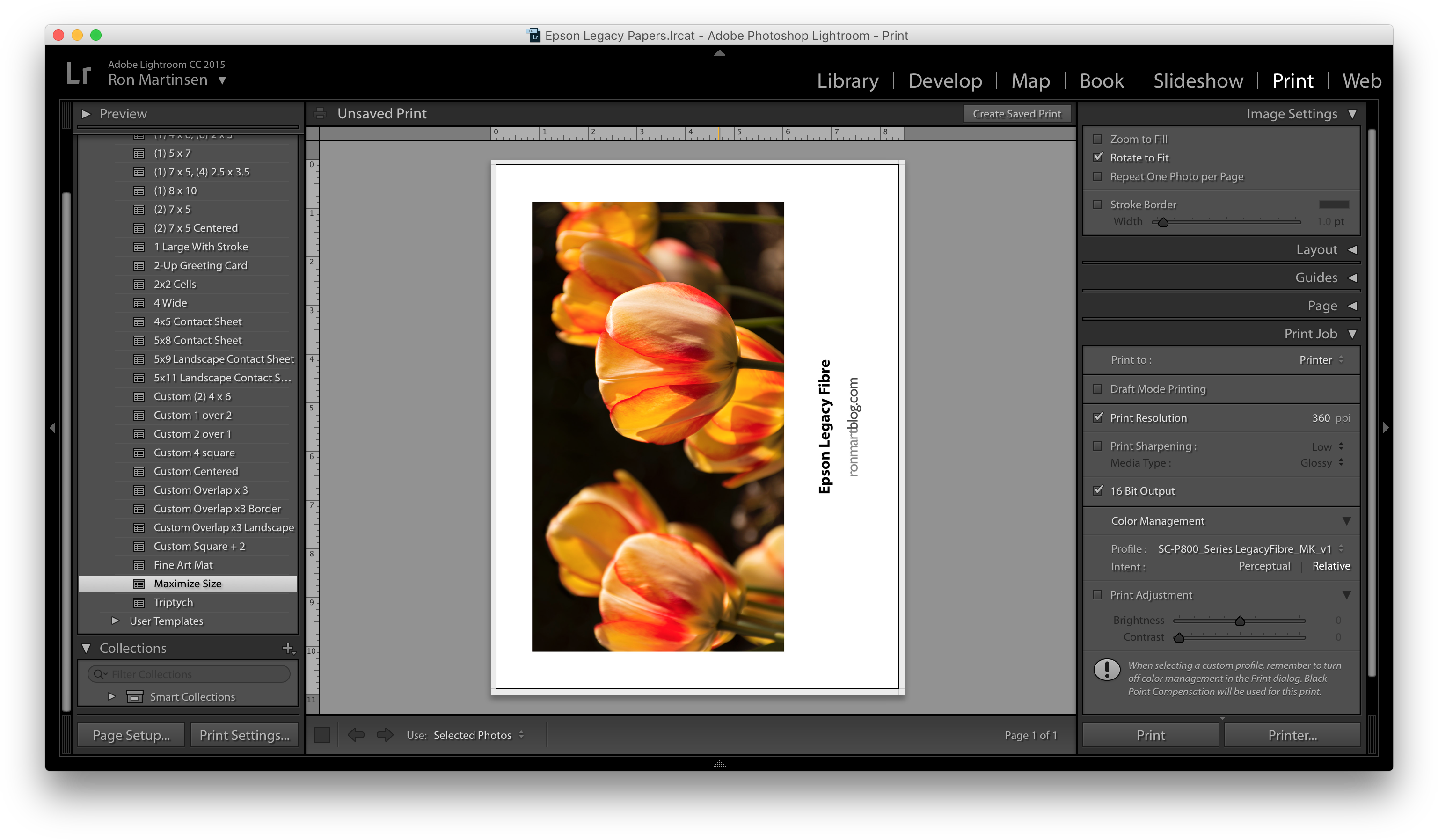This screenshot has height=840, width=1438.
Task: Click the plus icon to create a new collection
Action: tap(289, 649)
